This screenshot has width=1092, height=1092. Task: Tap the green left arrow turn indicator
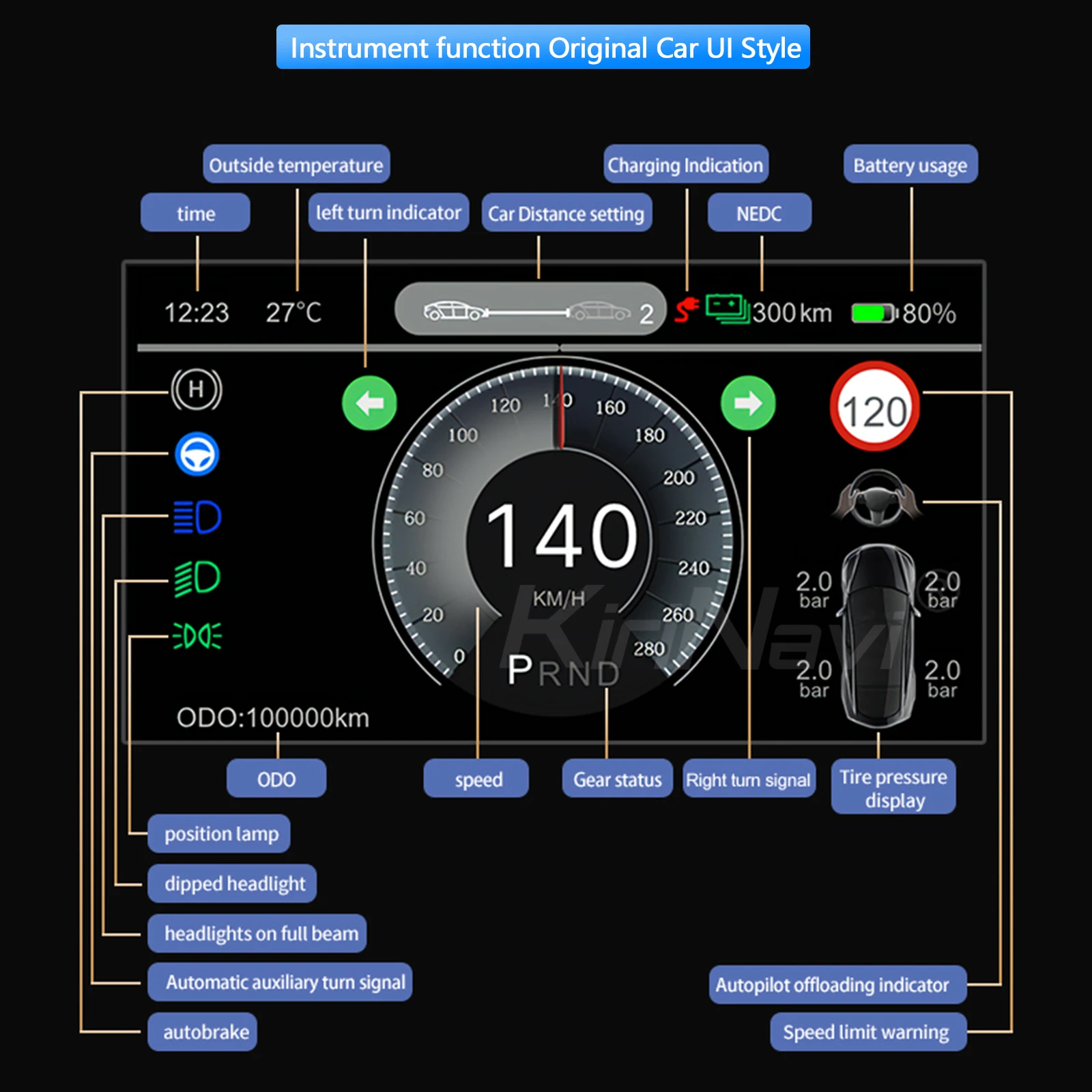tap(369, 403)
